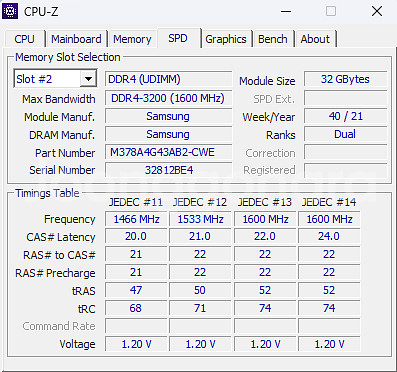Click the CAS# Latency 24.0 cell

329,236
